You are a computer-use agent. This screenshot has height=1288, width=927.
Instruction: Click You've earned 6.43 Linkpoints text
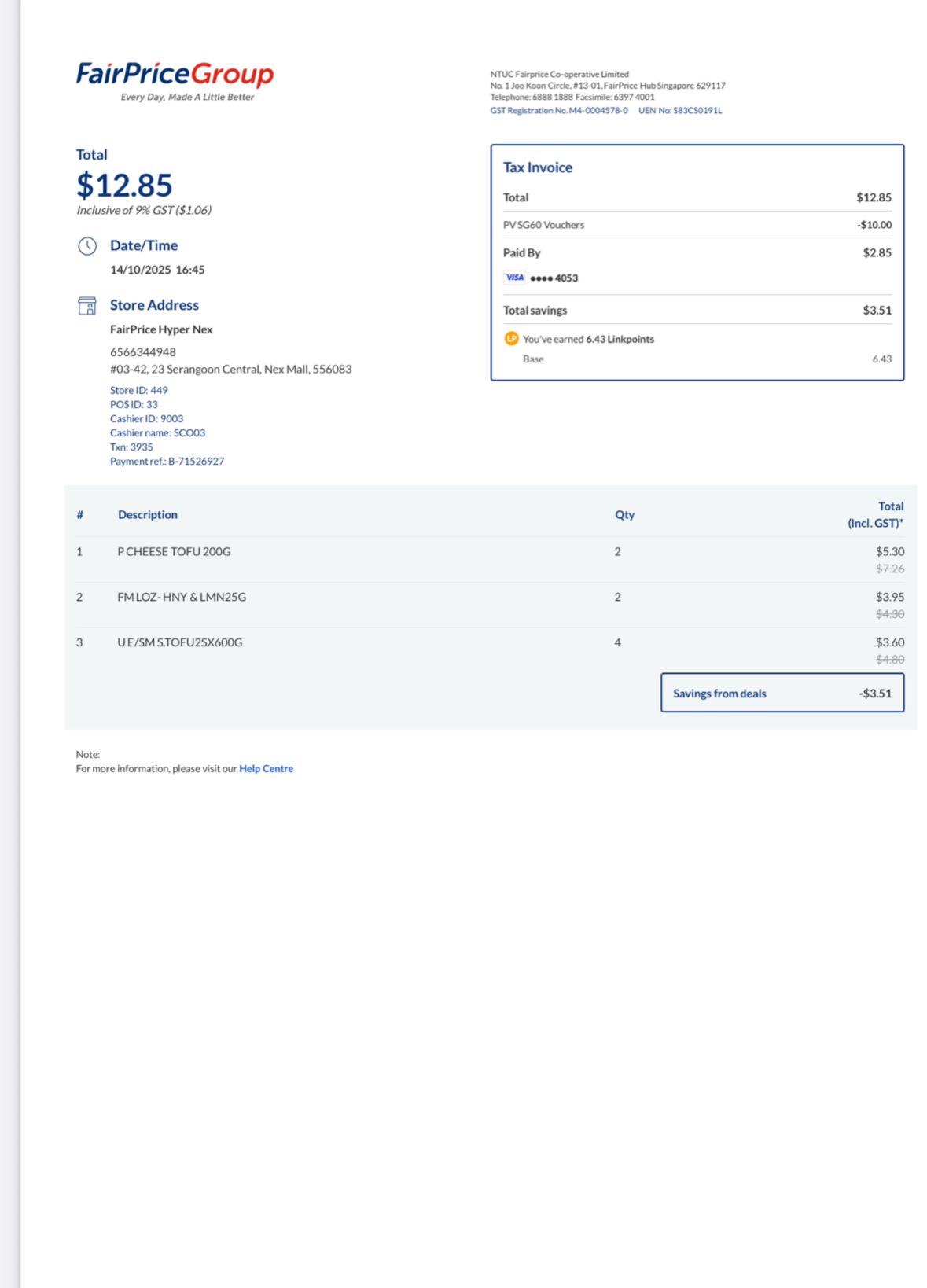point(588,340)
